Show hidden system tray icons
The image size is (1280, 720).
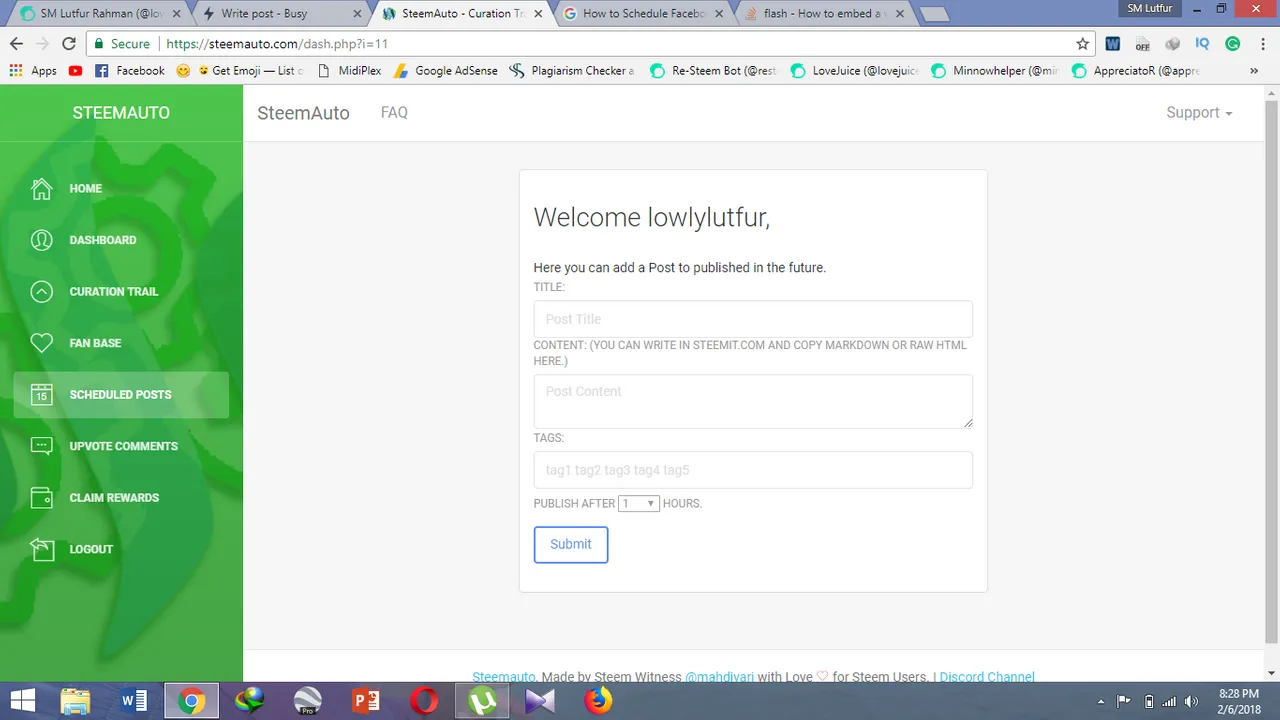[x=1101, y=702]
